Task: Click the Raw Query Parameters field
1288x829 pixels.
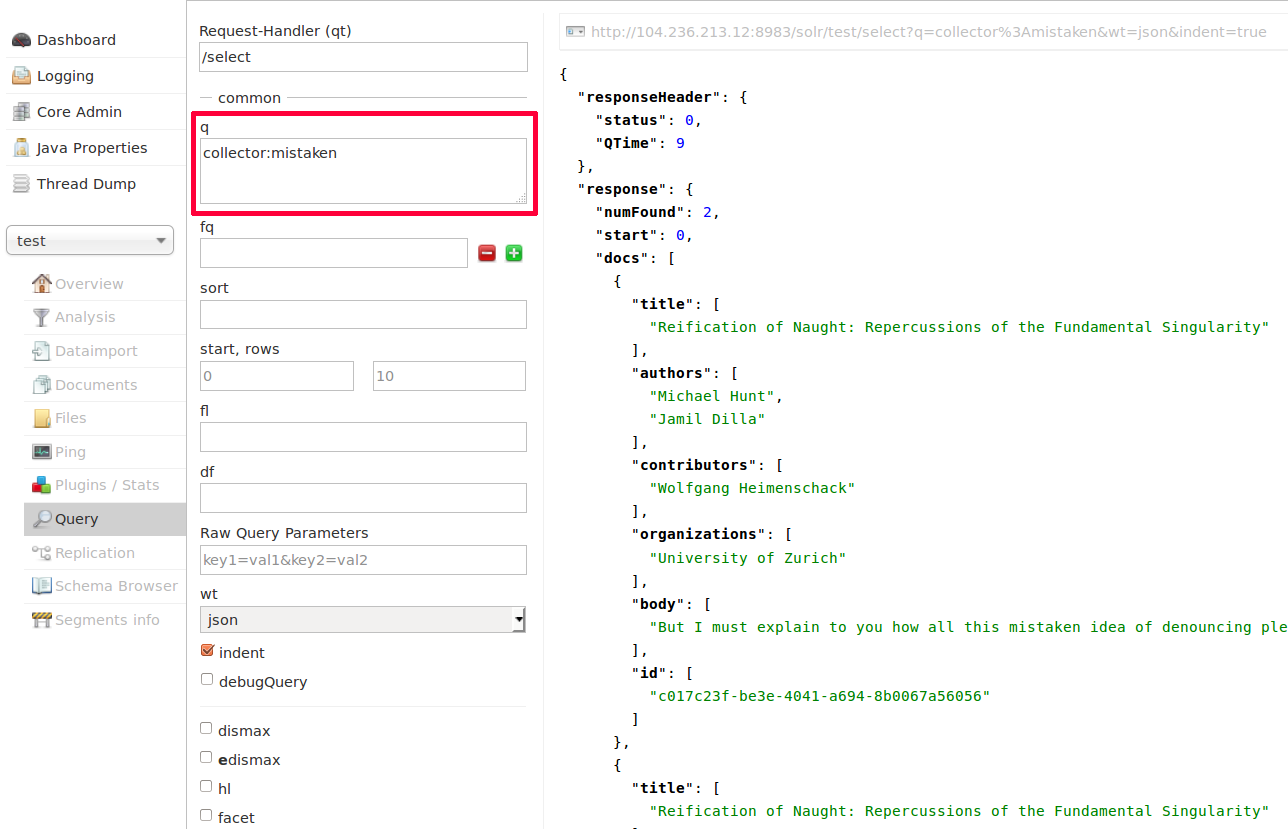Action: coord(363,560)
